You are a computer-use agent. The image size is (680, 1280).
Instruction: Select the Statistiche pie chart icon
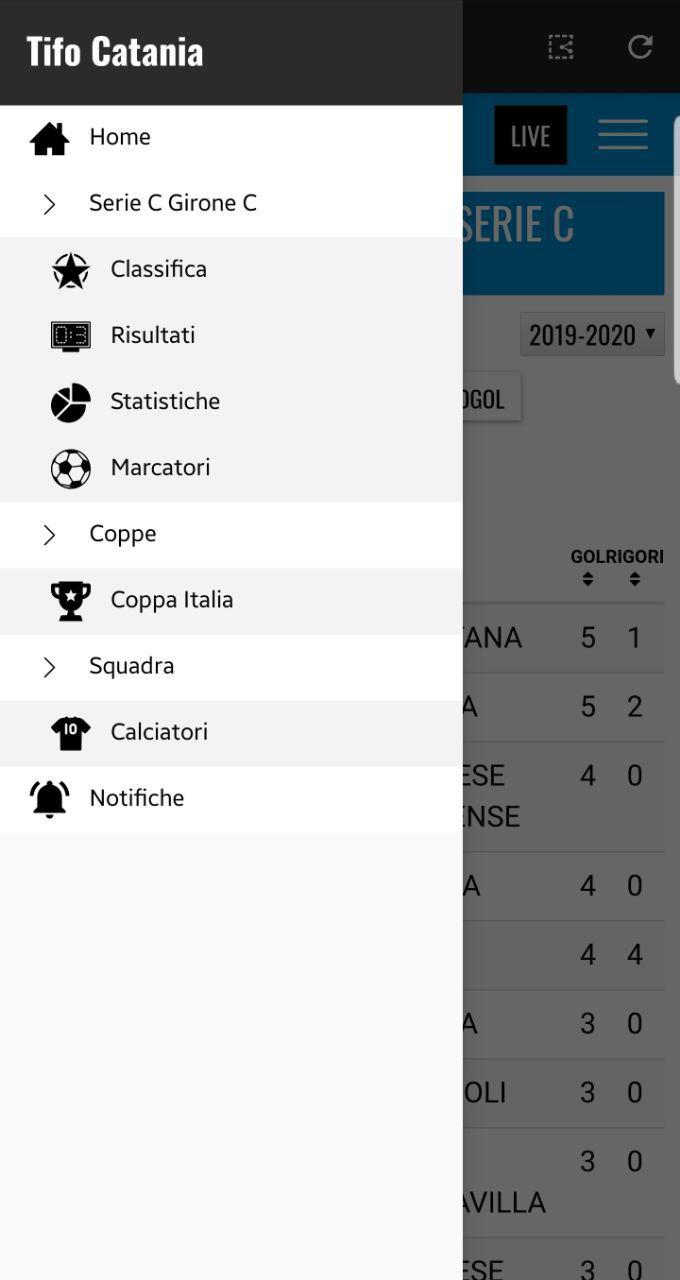tap(70, 402)
